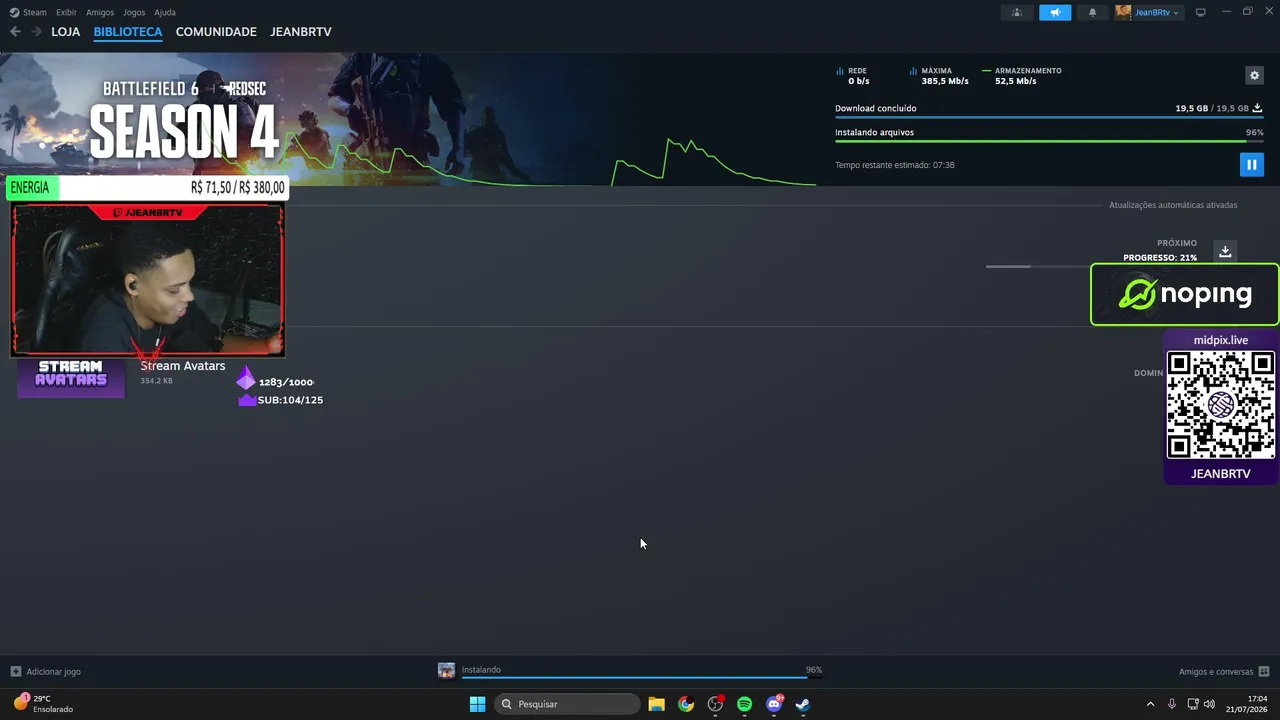Pause the current installation
The width and height of the screenshot is (1280, 720).
(1251, 164)
